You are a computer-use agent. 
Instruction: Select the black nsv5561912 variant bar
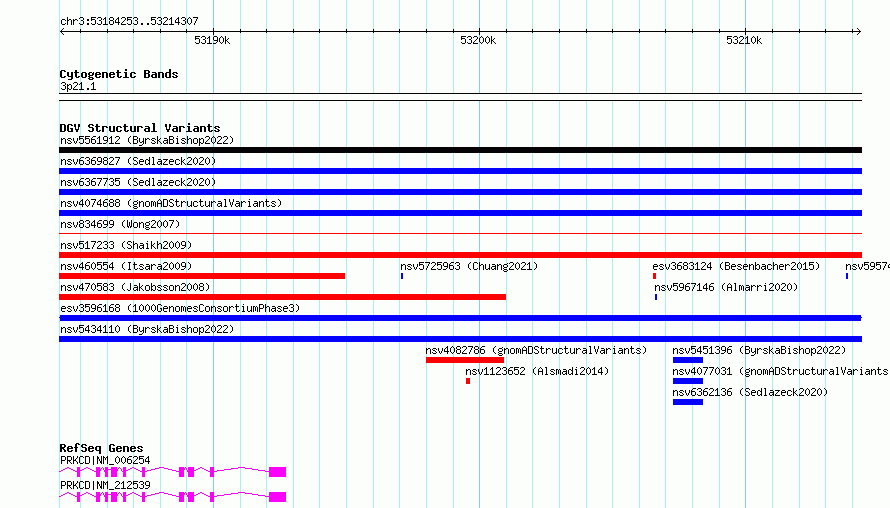point(460,150)
